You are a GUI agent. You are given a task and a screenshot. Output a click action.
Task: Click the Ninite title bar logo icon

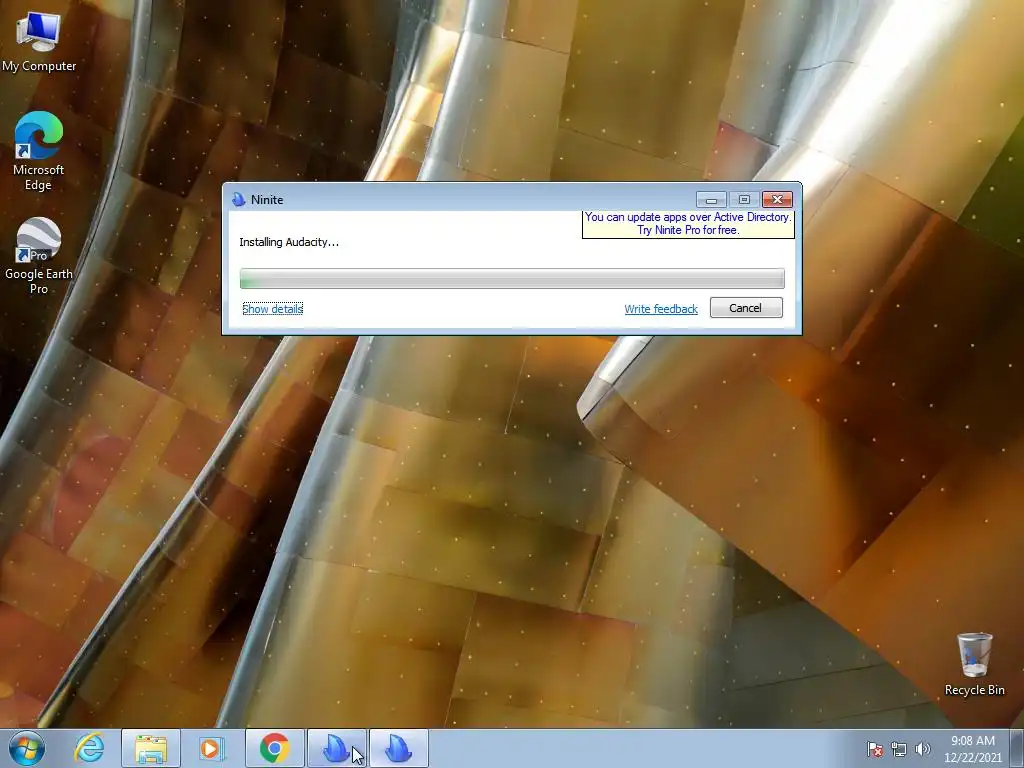tap(239, 200)
